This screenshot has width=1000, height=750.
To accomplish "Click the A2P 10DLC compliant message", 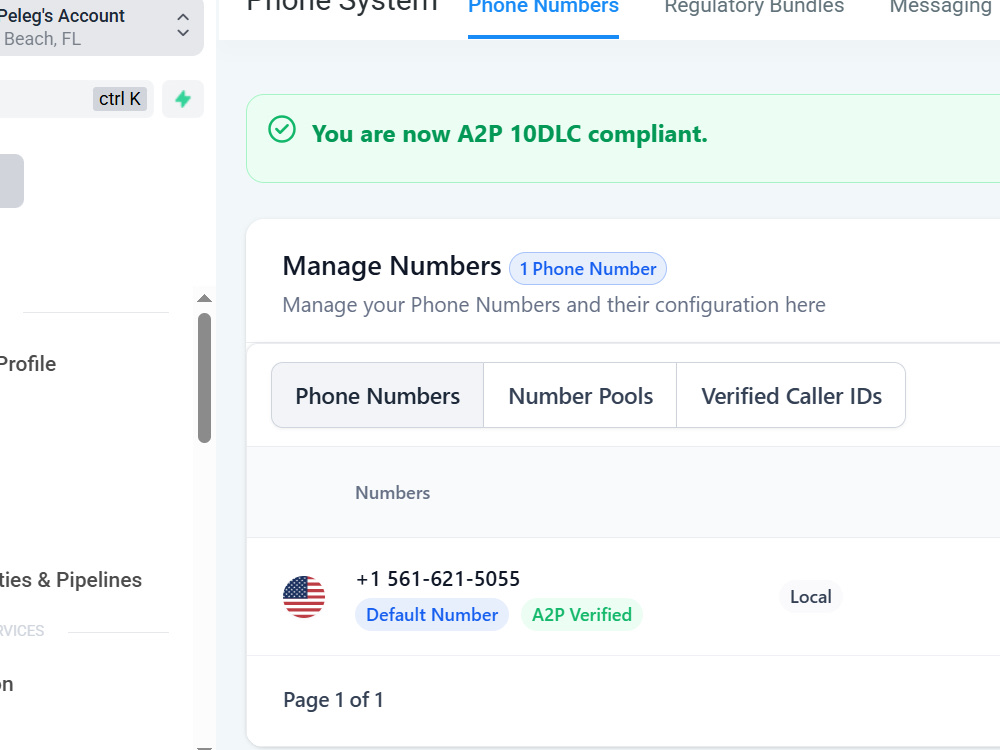I will (x=510, y=134).
